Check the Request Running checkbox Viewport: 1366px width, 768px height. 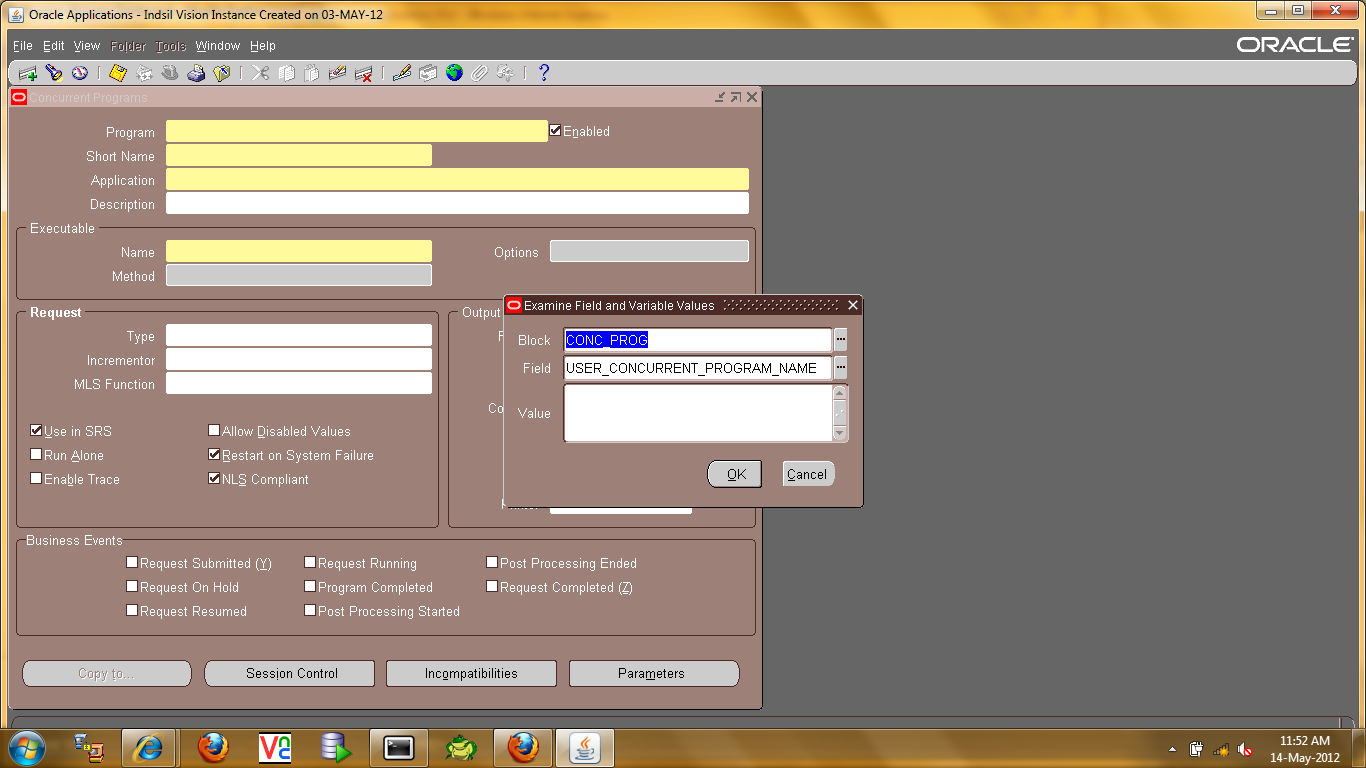tap(310, 563)
